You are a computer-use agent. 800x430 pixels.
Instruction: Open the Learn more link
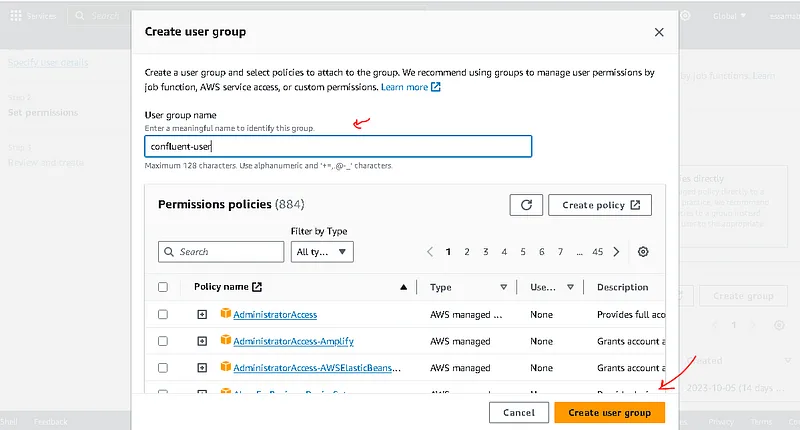[410, 87]
